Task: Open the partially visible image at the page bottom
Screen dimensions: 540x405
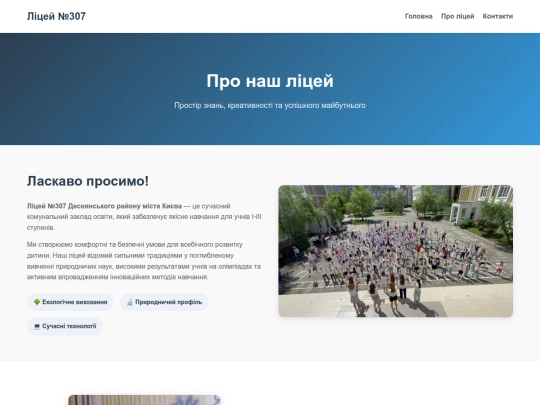Action: pyautogui.click(x=144, y=400)
